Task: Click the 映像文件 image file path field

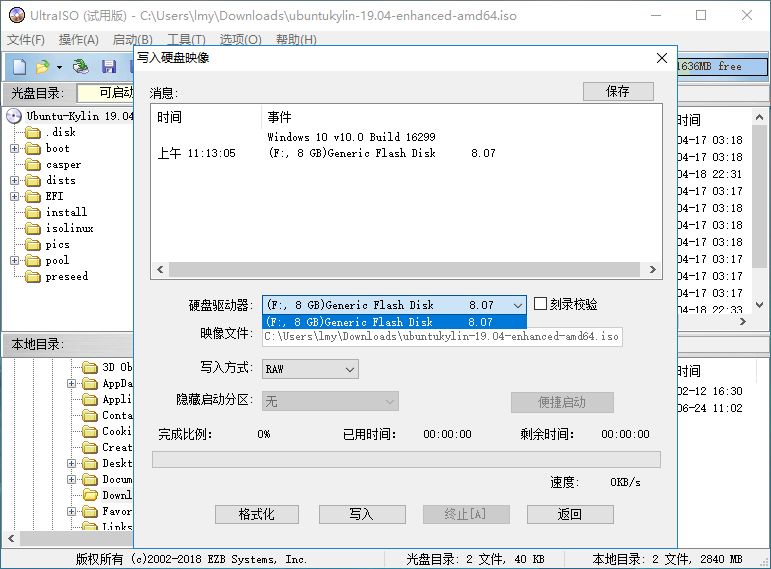Action: (x=442, y=337)
